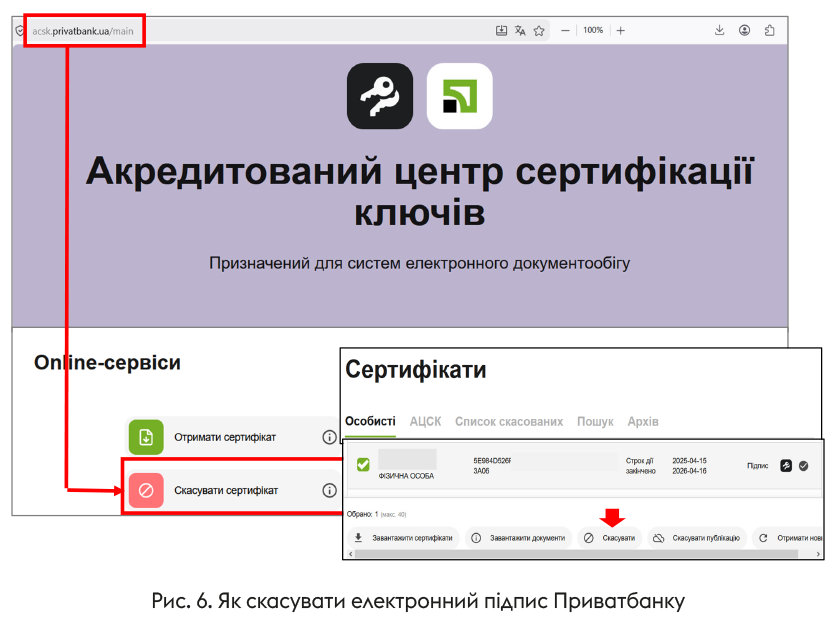Viewport: 840px width, 626px height.
Task: Open browser downloads icon
Action: (719, 31)
